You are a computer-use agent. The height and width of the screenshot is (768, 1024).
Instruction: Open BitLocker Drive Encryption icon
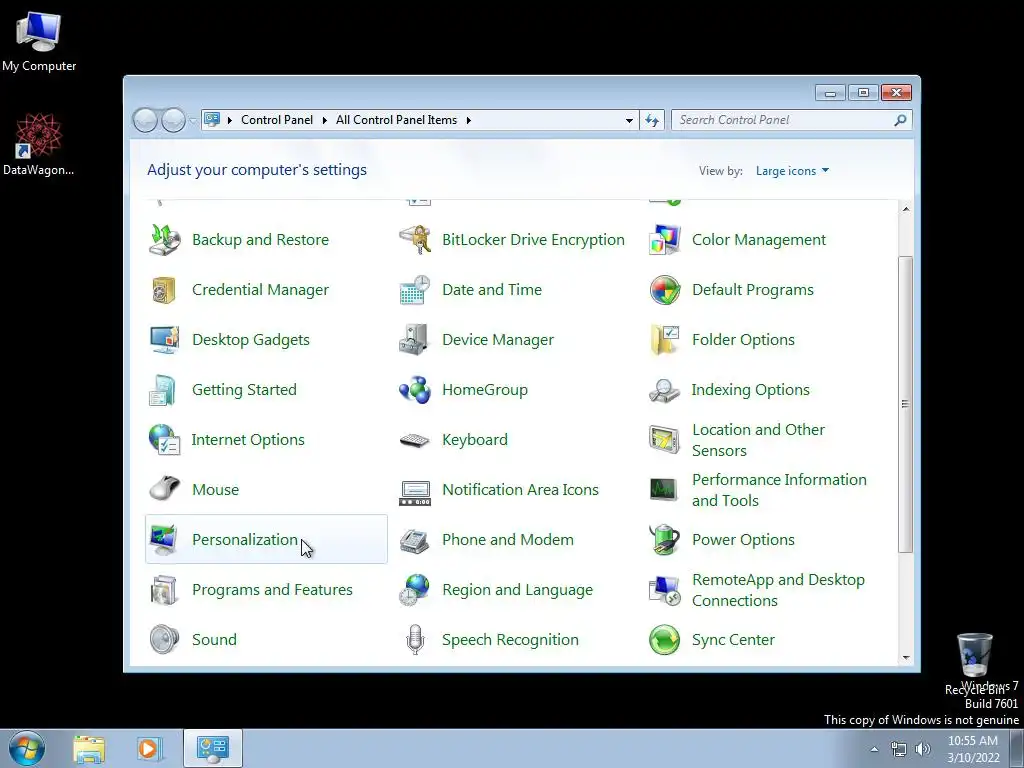coord(415,240)
